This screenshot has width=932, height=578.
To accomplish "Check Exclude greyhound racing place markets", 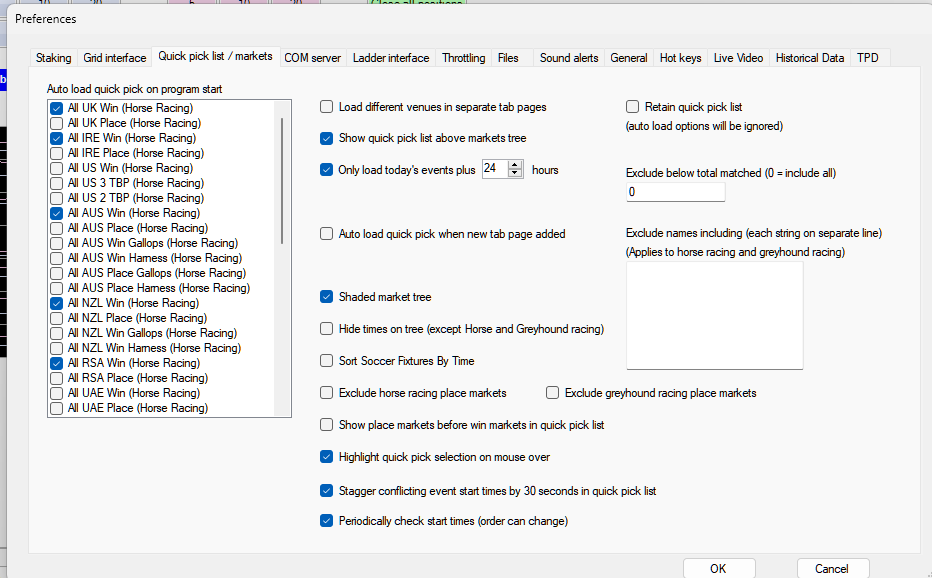I will [553, 393].
